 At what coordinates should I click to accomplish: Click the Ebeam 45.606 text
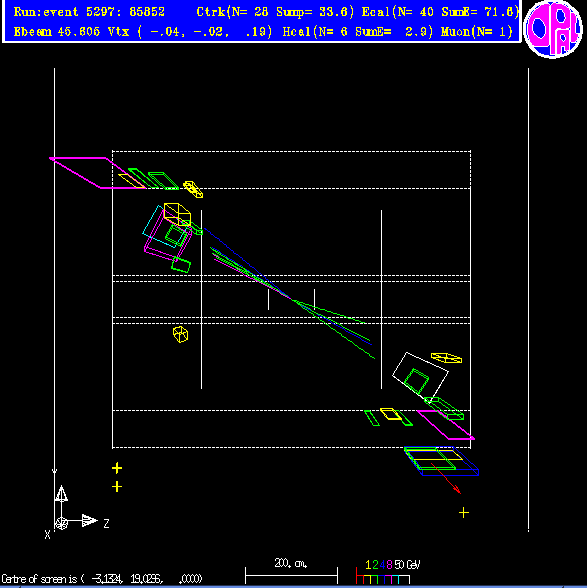(57, 32)
